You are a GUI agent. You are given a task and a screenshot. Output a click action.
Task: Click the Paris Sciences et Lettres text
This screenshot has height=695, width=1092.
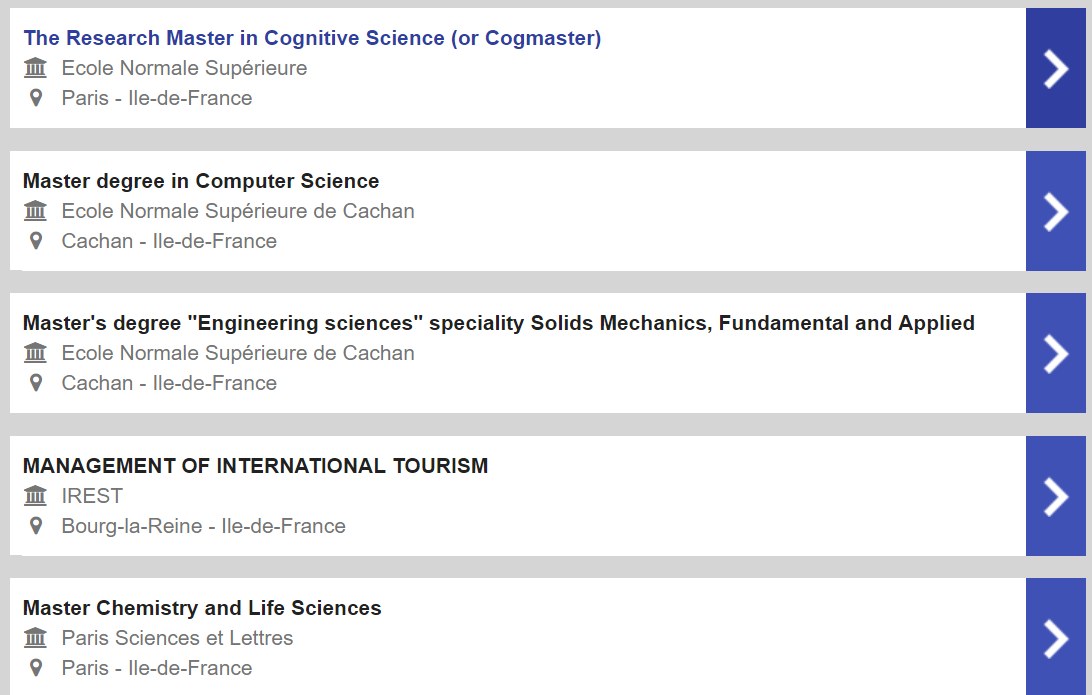177,638
